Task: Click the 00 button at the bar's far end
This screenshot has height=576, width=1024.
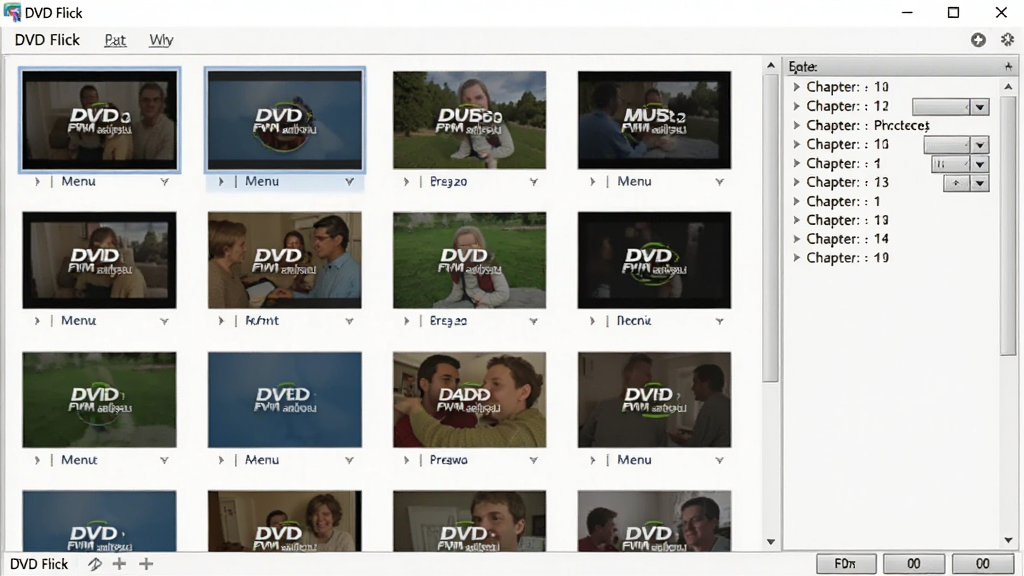Action: tap(983, 564)
